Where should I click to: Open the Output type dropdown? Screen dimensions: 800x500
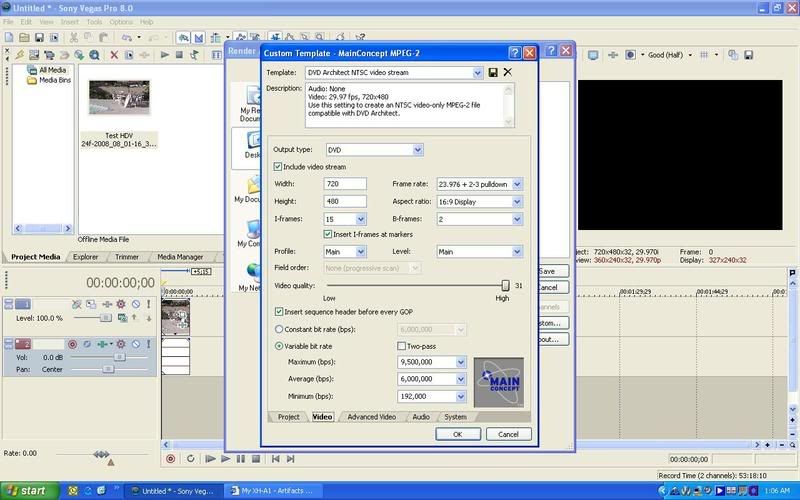(418, 149)
